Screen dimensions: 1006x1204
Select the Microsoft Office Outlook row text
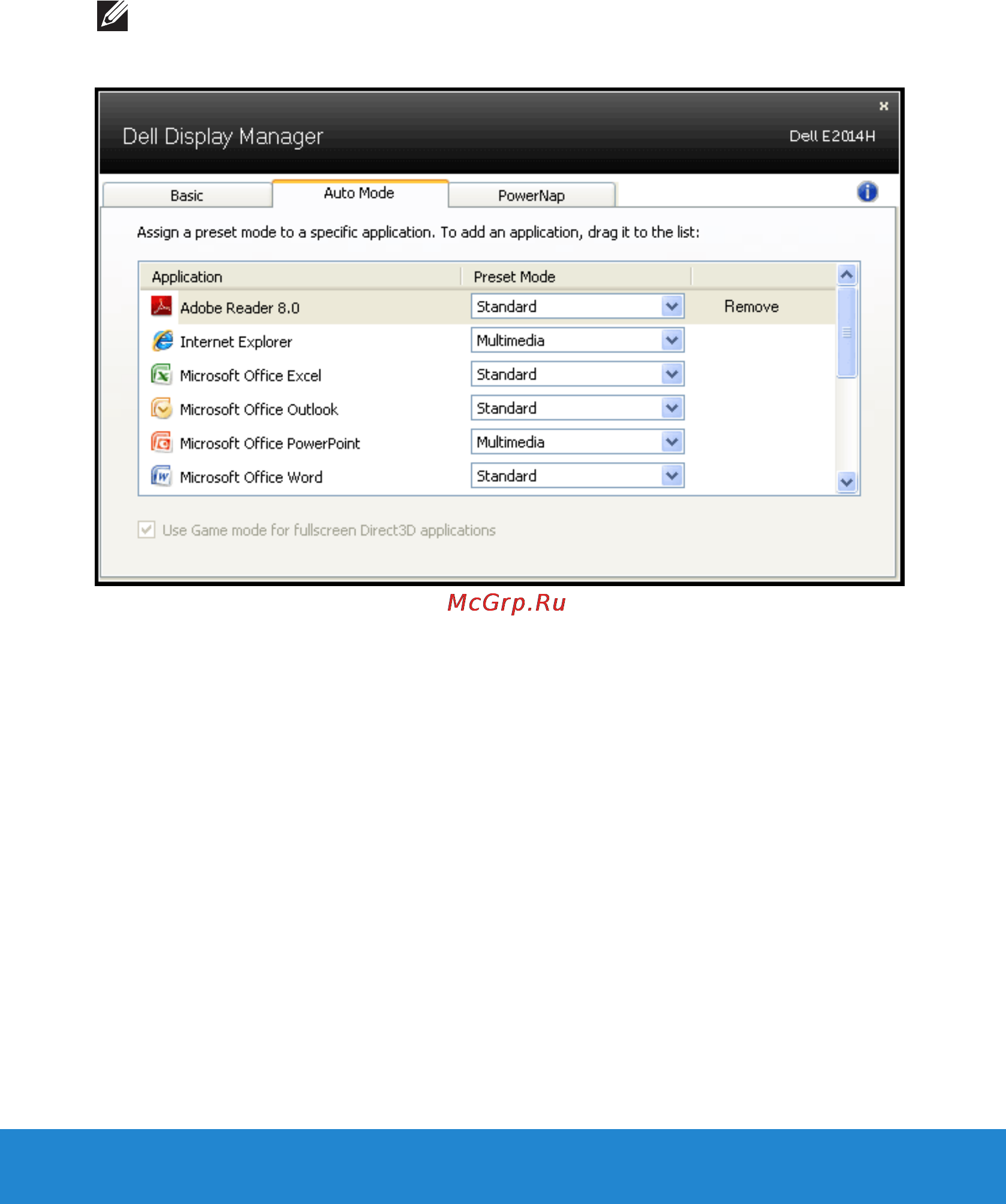coord(259,409)
